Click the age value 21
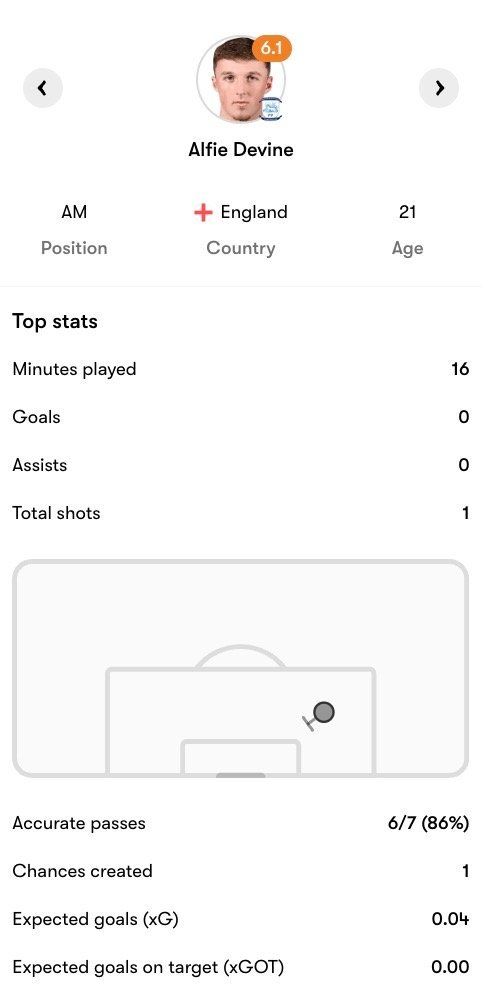This screenshot has width=482, height=998. pyautogui.click(x=408, y=212)
